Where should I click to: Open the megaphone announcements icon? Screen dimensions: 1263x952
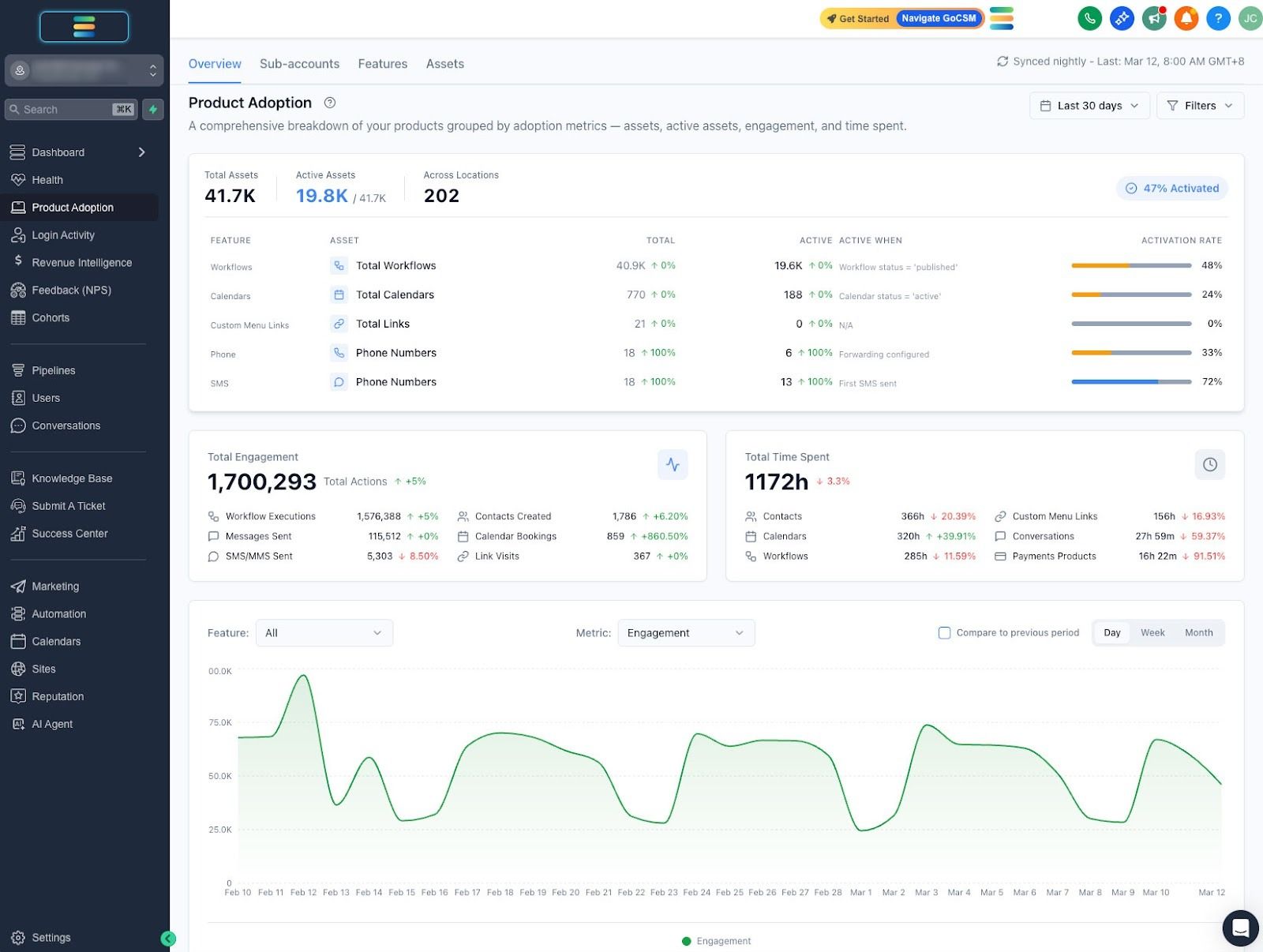[x=1154, y=18]
